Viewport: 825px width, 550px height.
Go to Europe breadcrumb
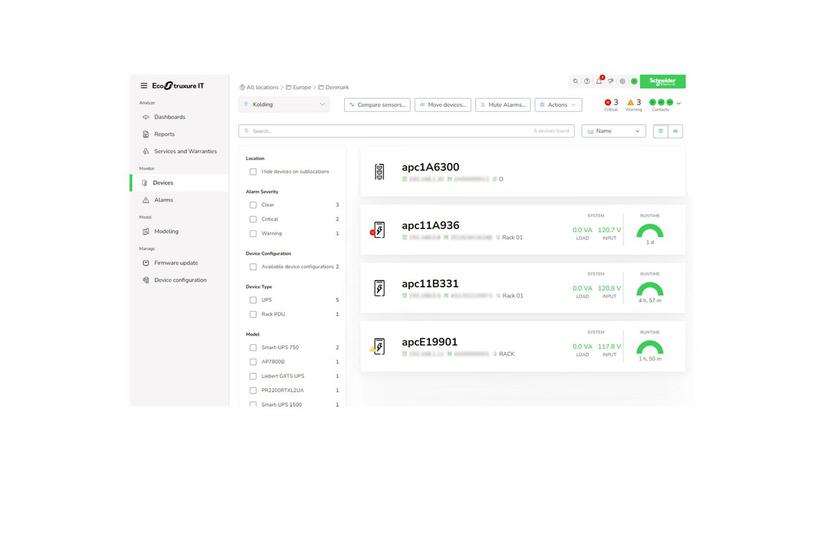pyautogui.click(x=302, y=87)
